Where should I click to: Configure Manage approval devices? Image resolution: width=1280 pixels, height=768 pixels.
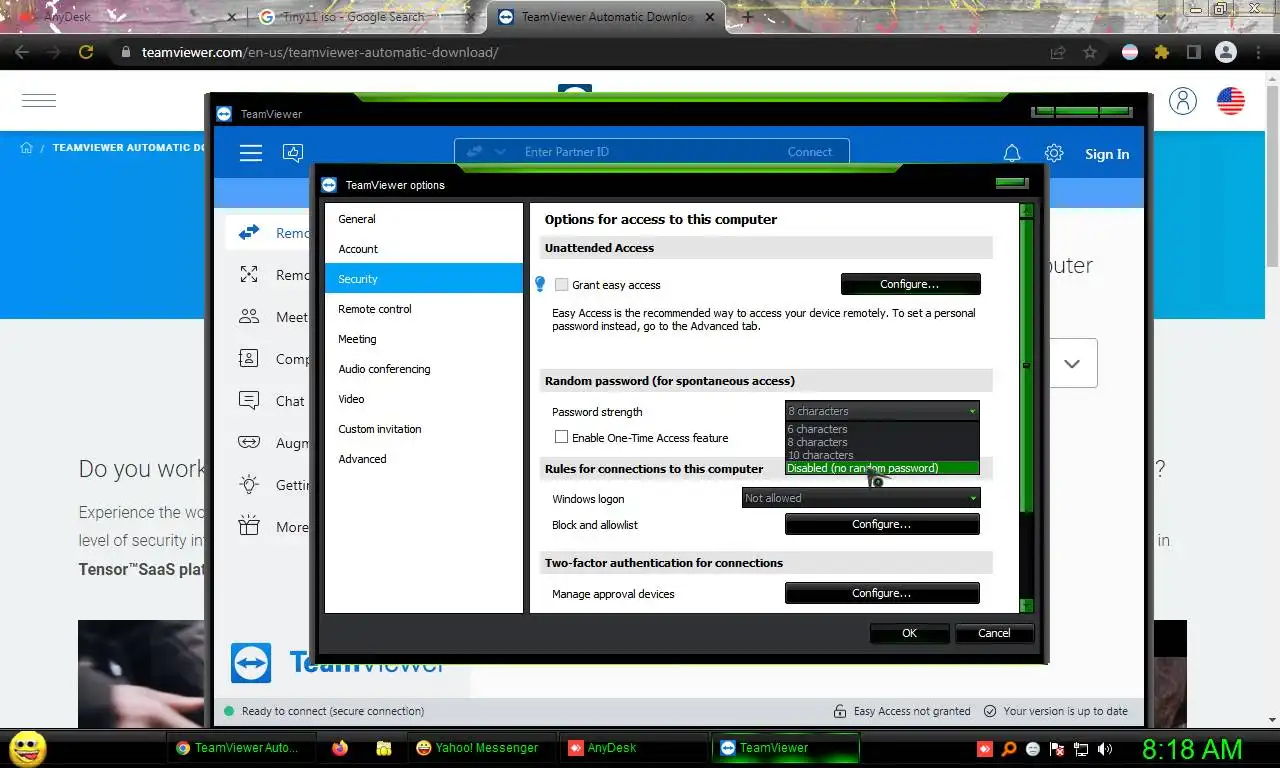click(x=882, y=593)
